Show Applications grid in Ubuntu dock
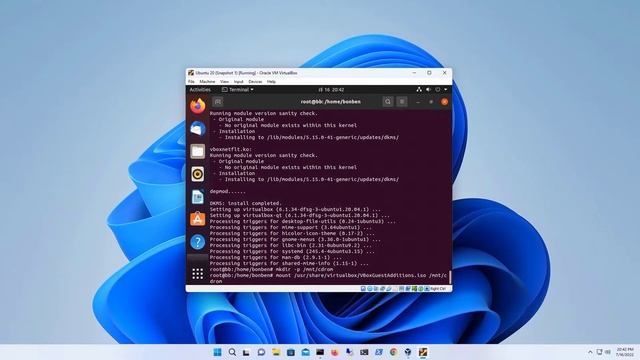 point(198,273)
